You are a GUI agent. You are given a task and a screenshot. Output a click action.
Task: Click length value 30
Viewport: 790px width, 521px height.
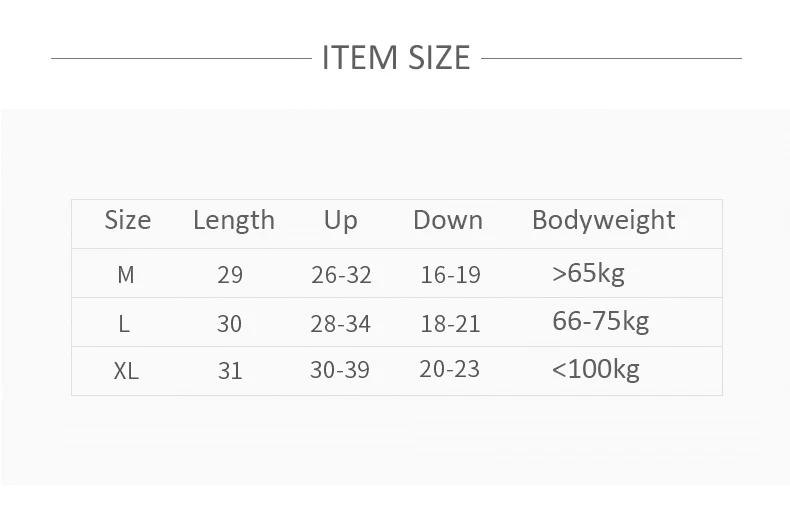click(230, 323)
